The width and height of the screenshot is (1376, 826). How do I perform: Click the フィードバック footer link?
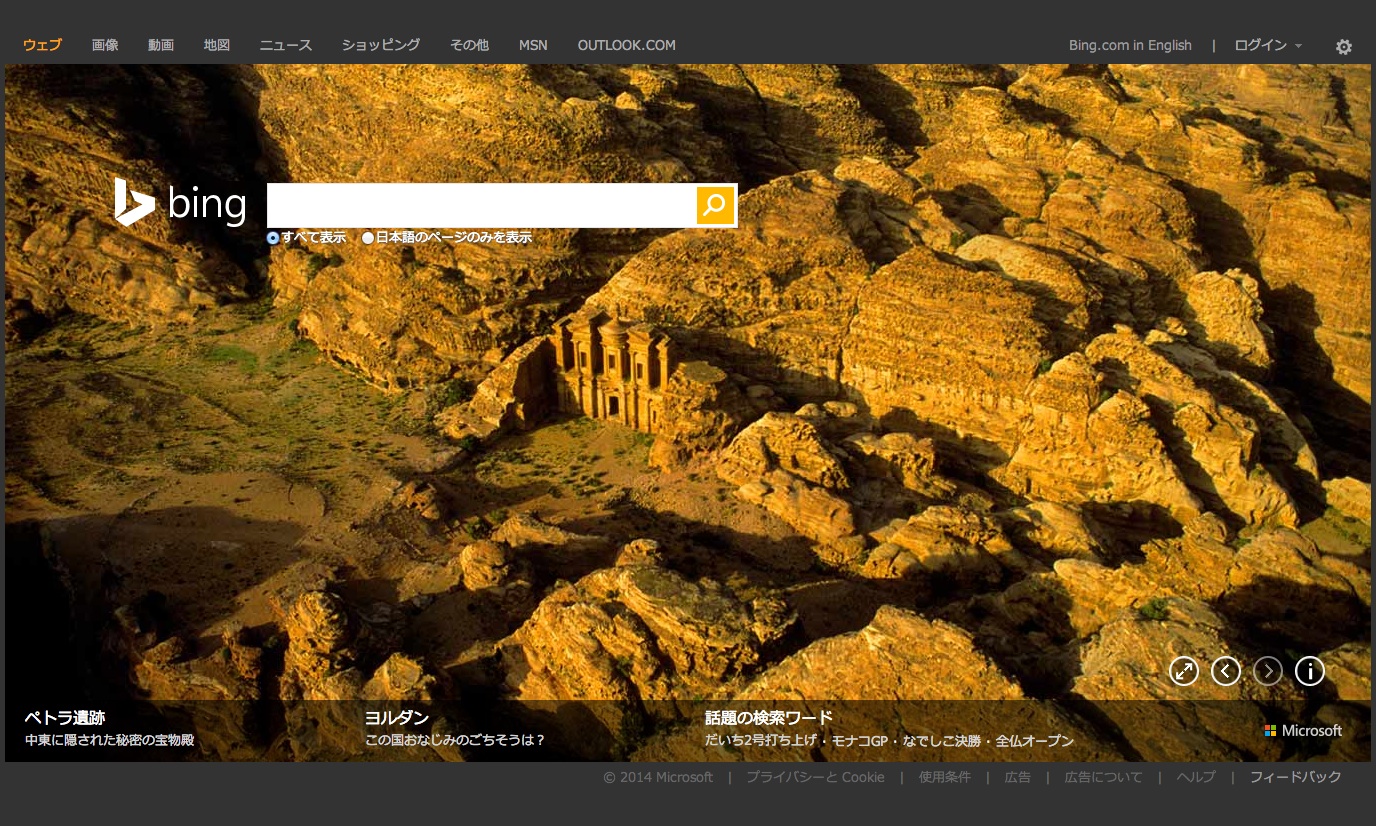pos(1295,777)
